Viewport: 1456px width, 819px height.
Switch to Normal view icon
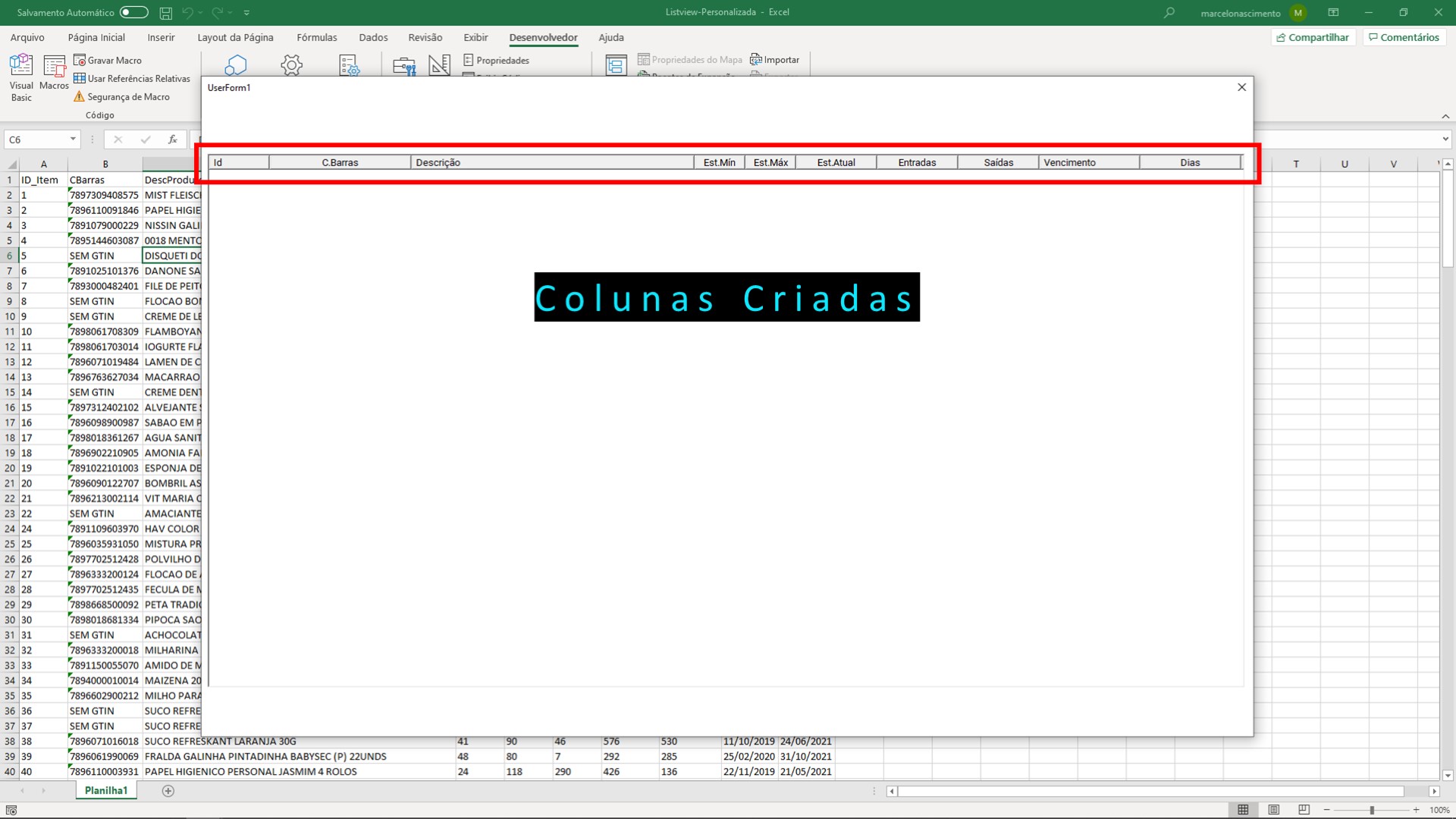pyautogui.click(x=1243, y=810)
